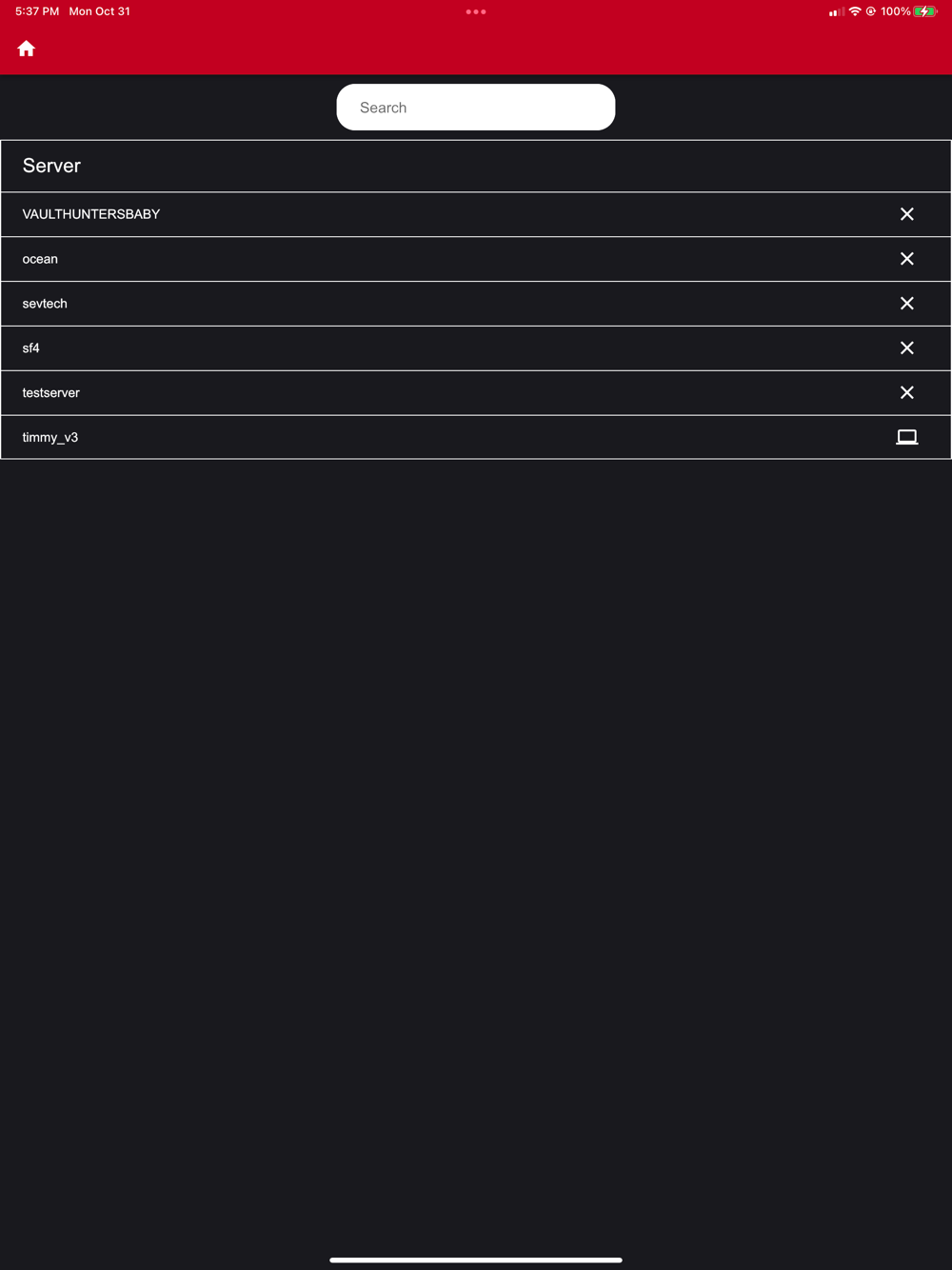Select the ocean server name
The width and height of the screenshot is (952, 1270).
(40, 259)
